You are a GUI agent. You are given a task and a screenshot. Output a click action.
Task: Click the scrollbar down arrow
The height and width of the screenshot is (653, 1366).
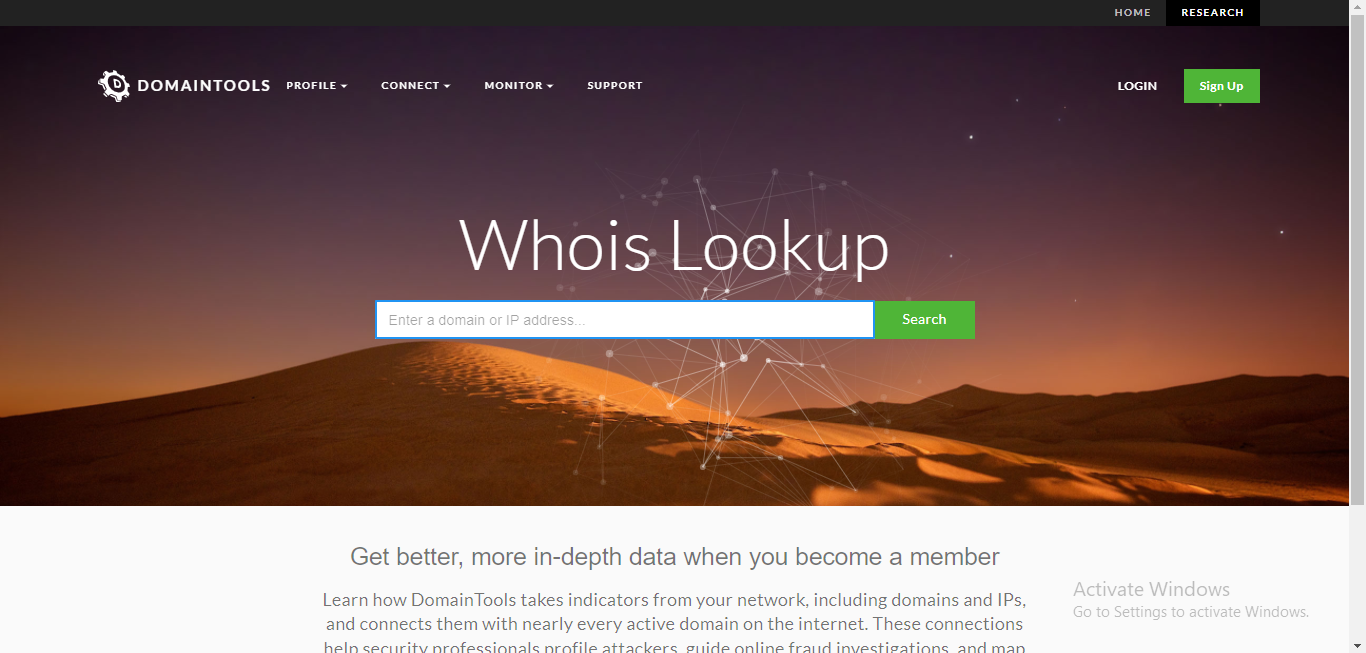[x=1357, y=645]
